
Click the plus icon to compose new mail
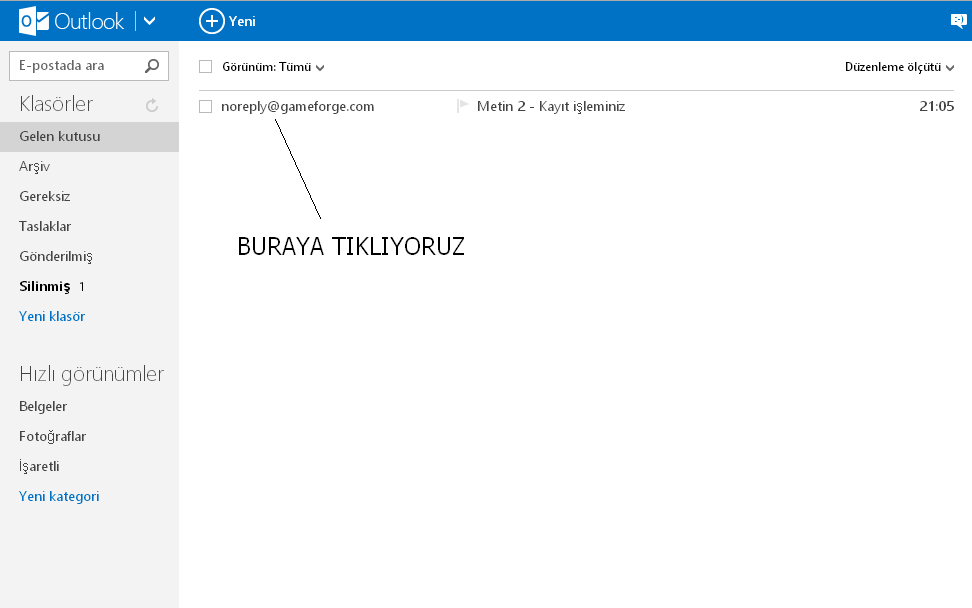pyautogui.click(x=212, y=21)
